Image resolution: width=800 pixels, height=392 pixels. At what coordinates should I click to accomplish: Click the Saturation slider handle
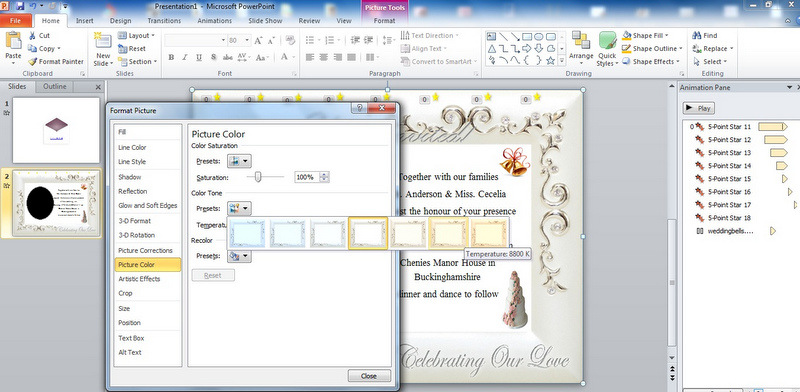coord(258,177)
